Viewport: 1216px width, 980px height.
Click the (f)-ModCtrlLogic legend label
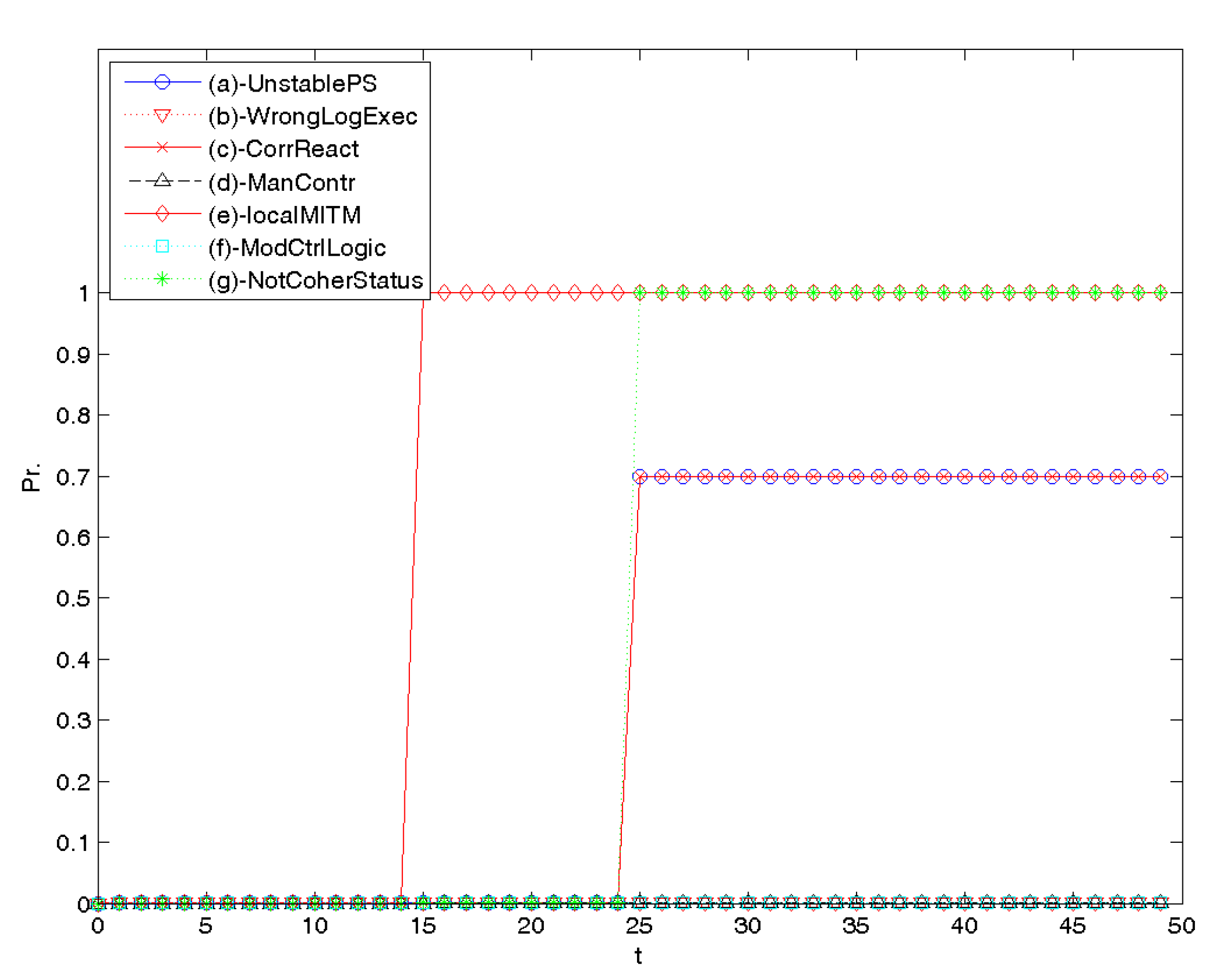pos(297,248)
